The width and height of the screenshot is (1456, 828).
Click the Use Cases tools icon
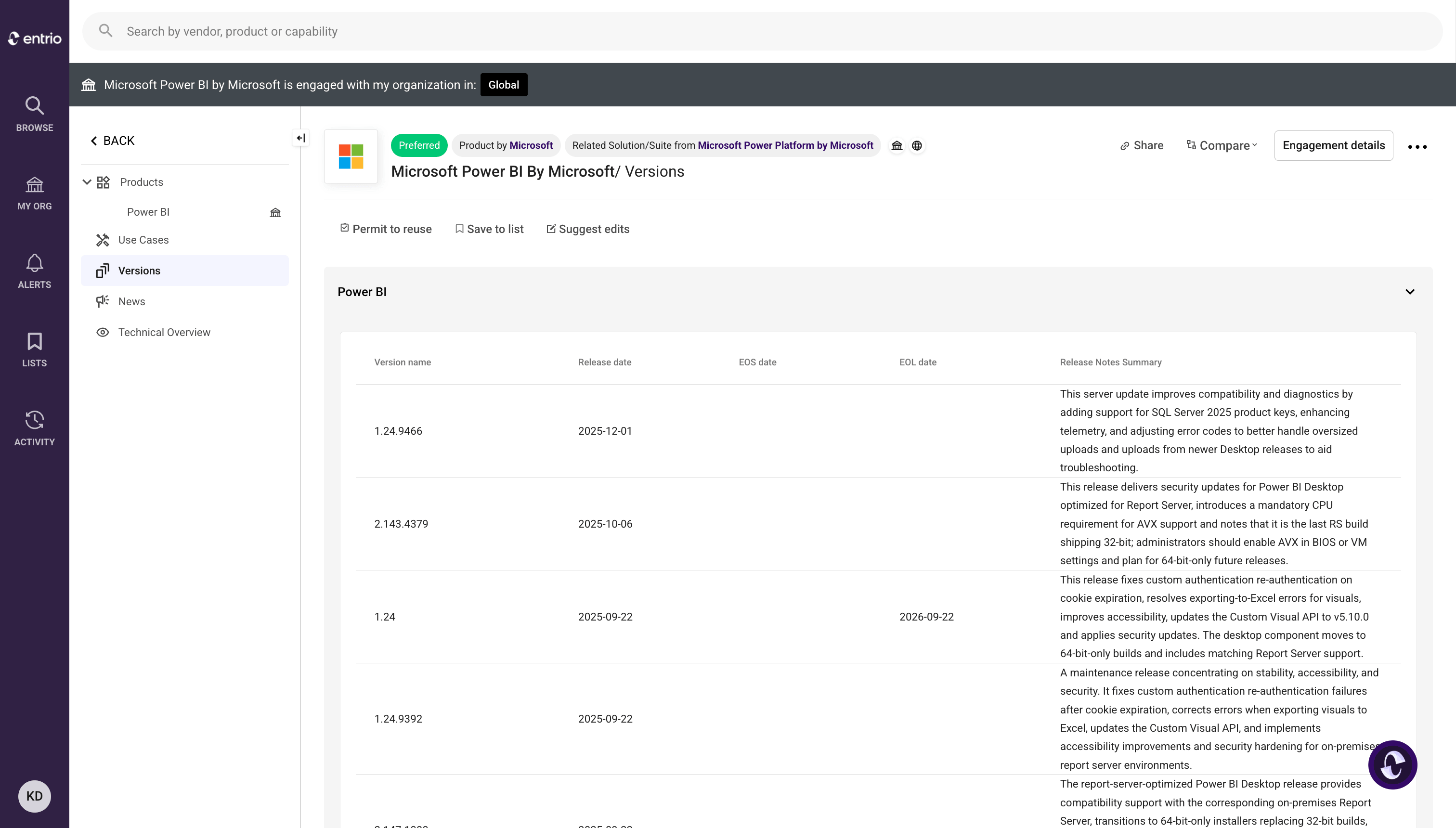click(103, 240)
